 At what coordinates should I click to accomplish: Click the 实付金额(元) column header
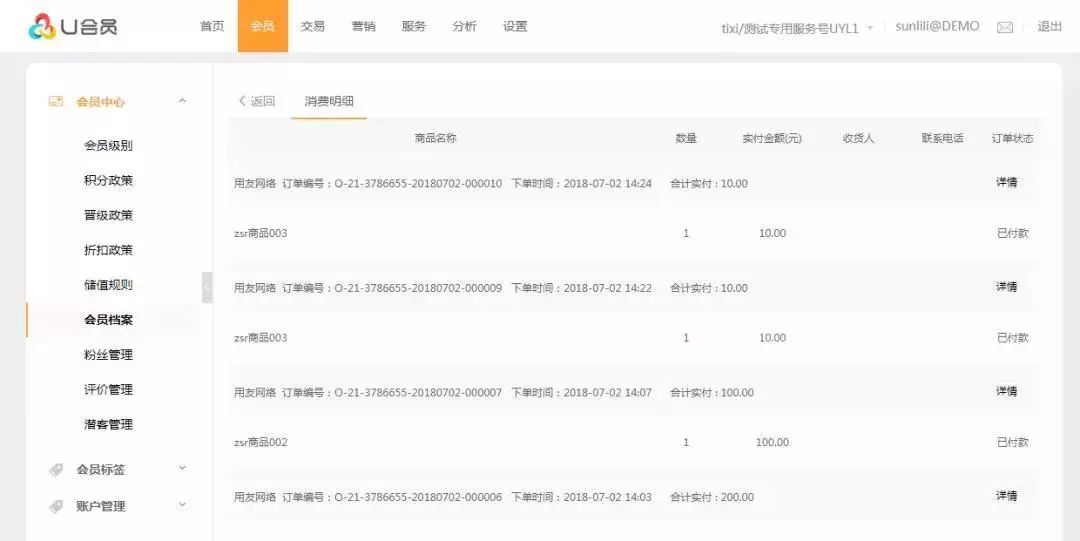772,138
